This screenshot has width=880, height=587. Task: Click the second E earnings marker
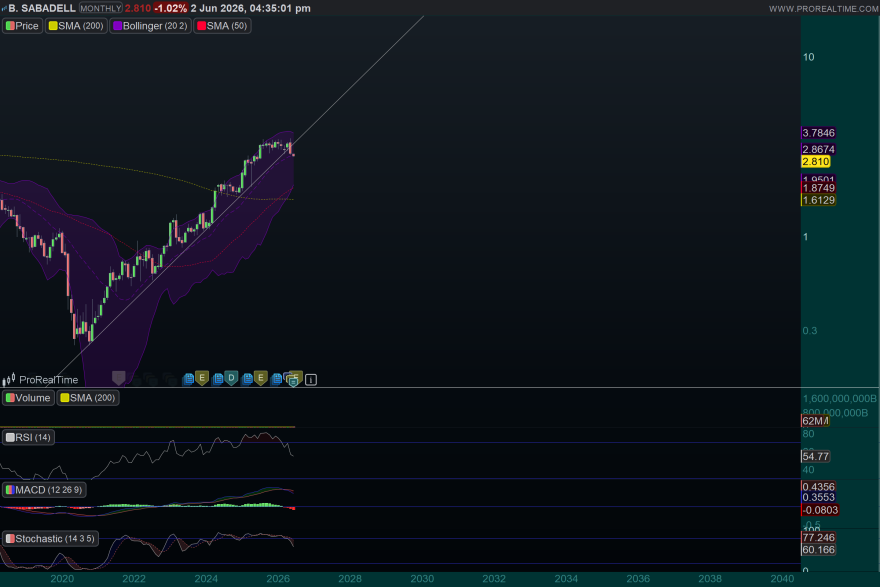(260, 378)
